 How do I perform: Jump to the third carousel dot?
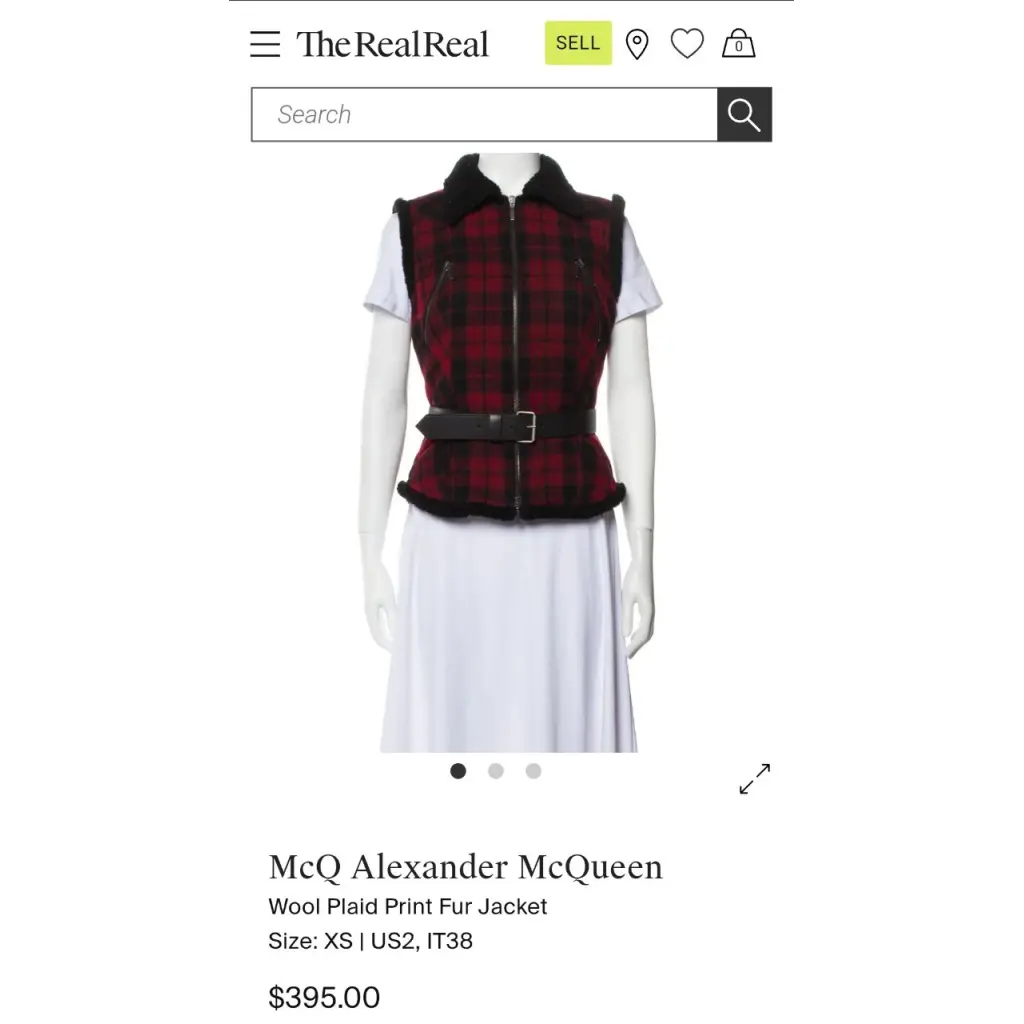tap(534, 771)
